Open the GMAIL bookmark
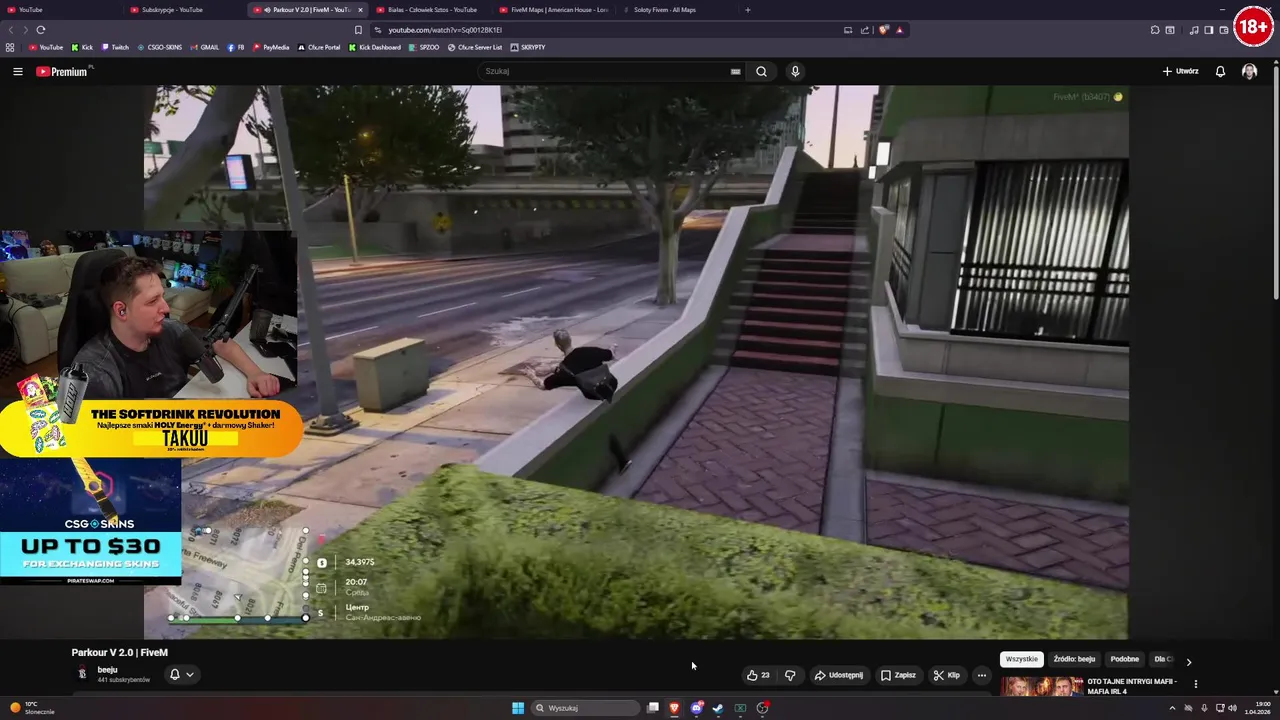 tap(204, 47)
